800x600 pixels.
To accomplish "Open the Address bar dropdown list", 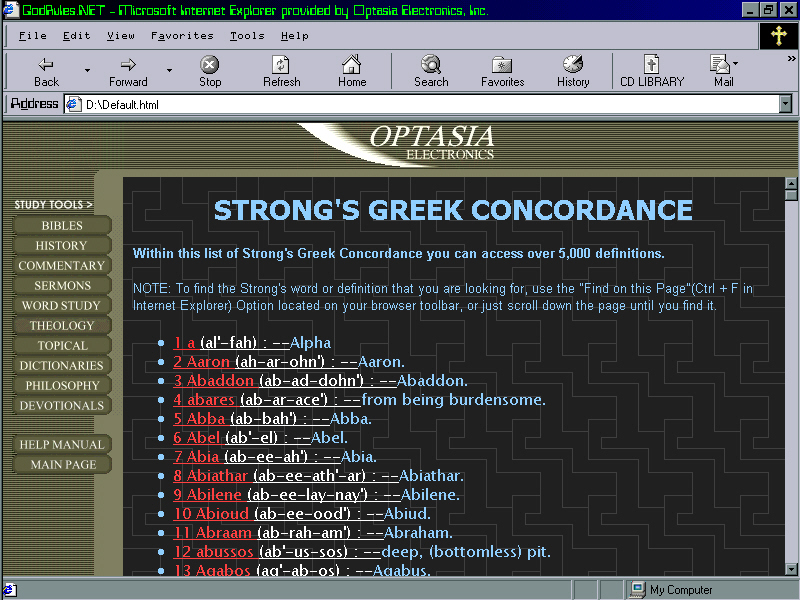I will [x=785, y=104].
